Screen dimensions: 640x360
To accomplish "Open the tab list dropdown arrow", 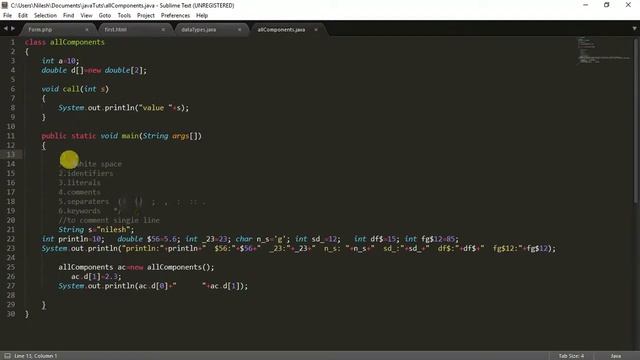I will [634, 29].
